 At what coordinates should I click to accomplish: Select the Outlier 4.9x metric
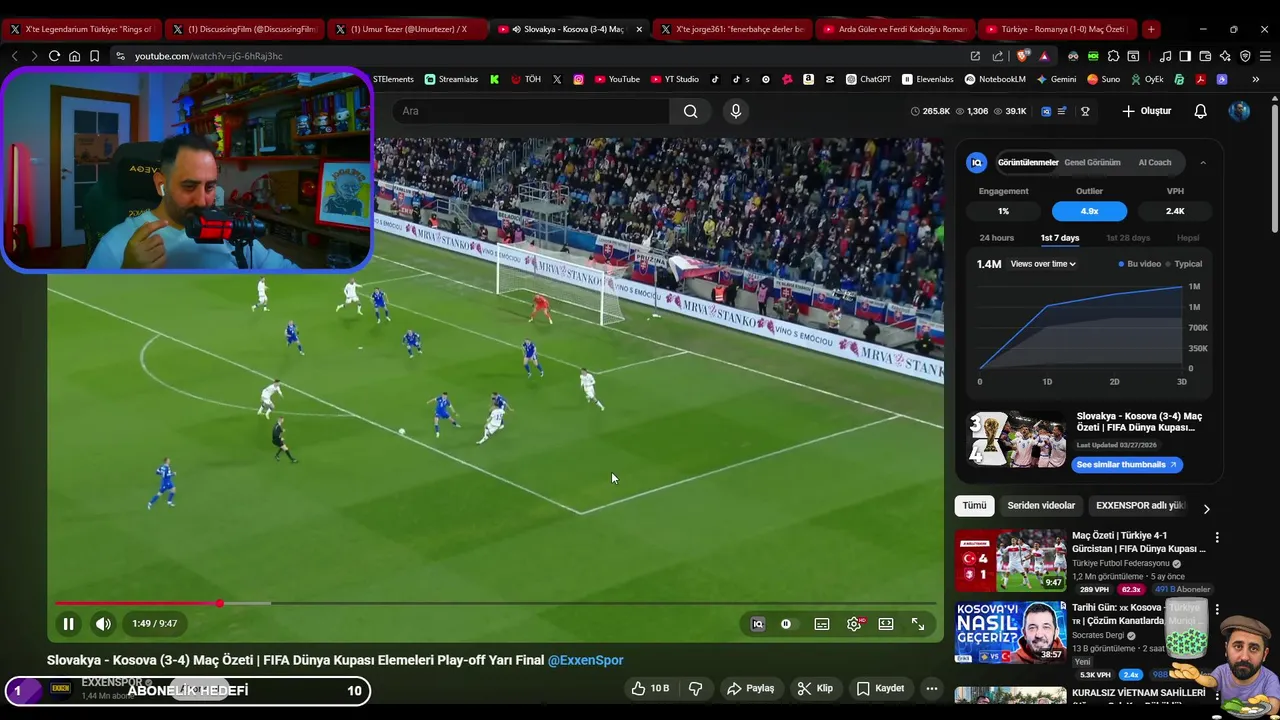[x=1089, y=211]
